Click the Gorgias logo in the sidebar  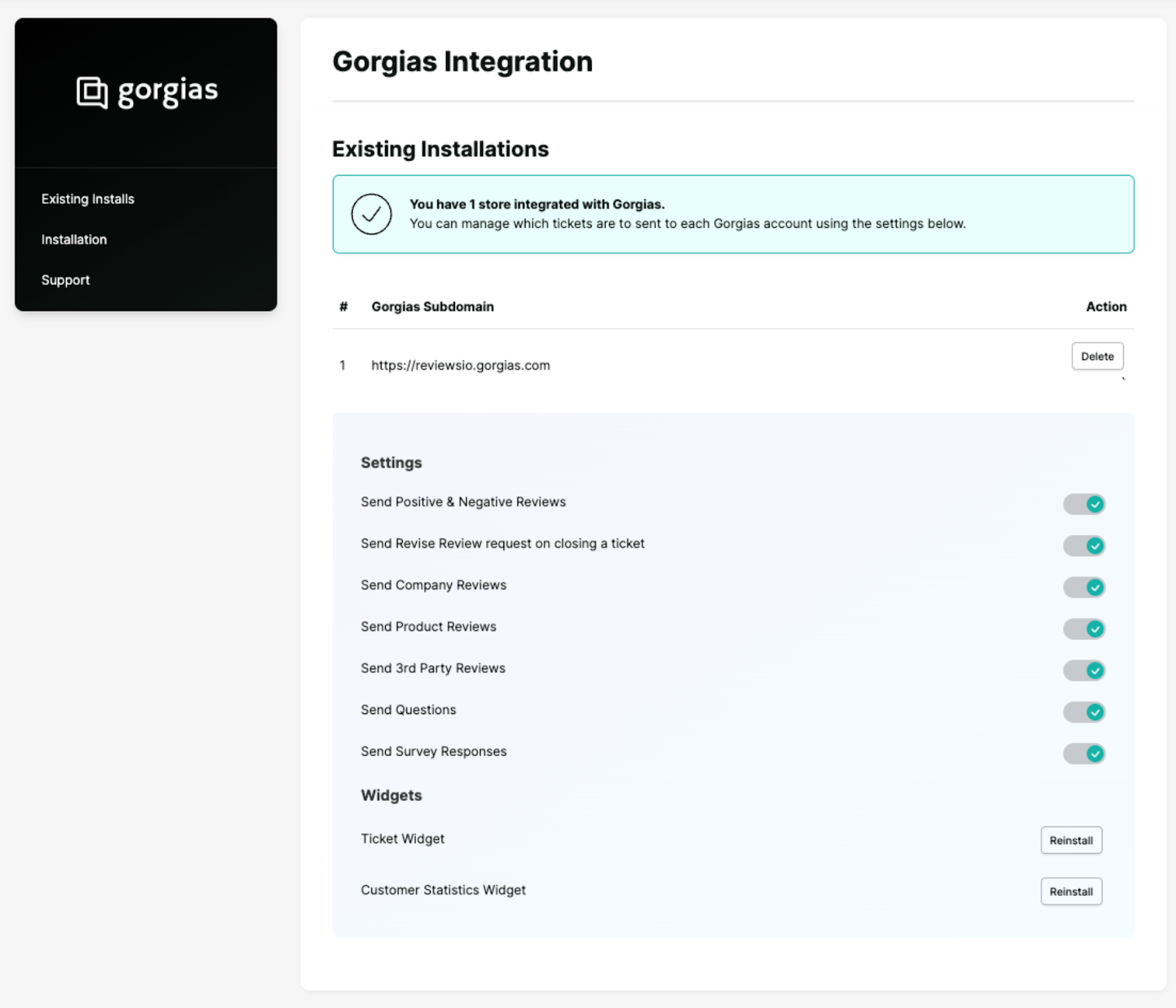(x=146, y=90)
